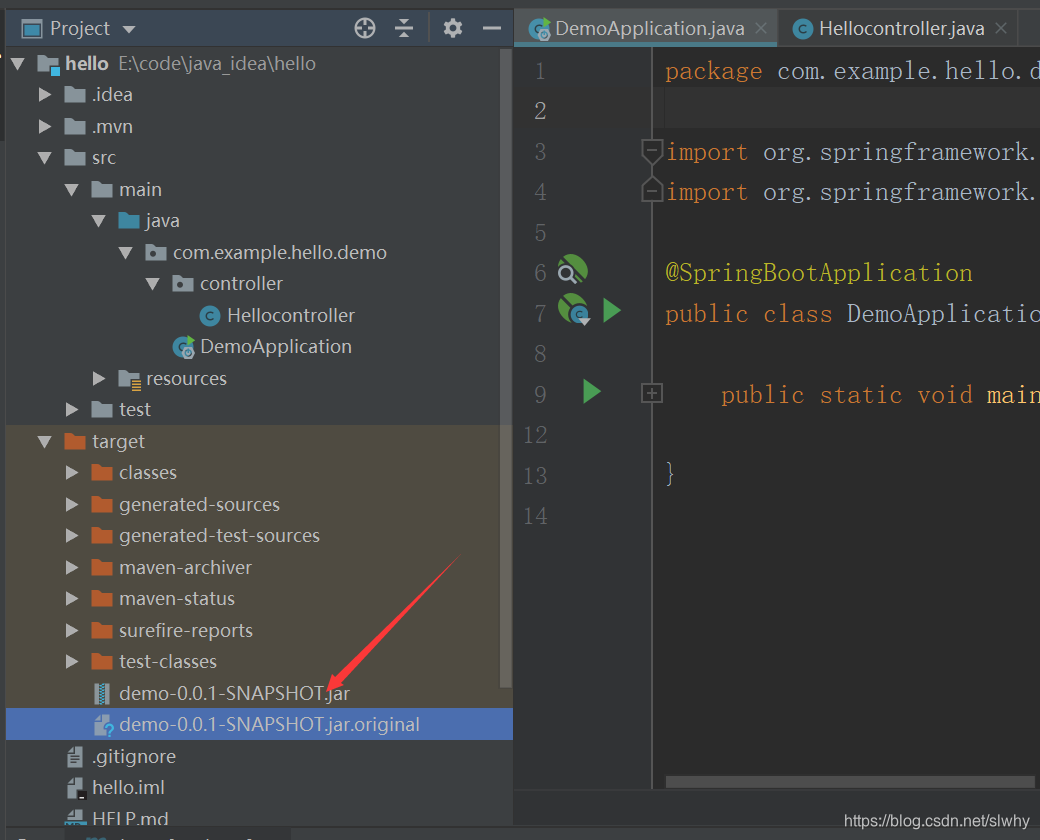The height and width of the screenshot is (840, 1040).
Task: Click the editor horizontal scrollbar
Action: pyautogui.click(x=850, y=782)
